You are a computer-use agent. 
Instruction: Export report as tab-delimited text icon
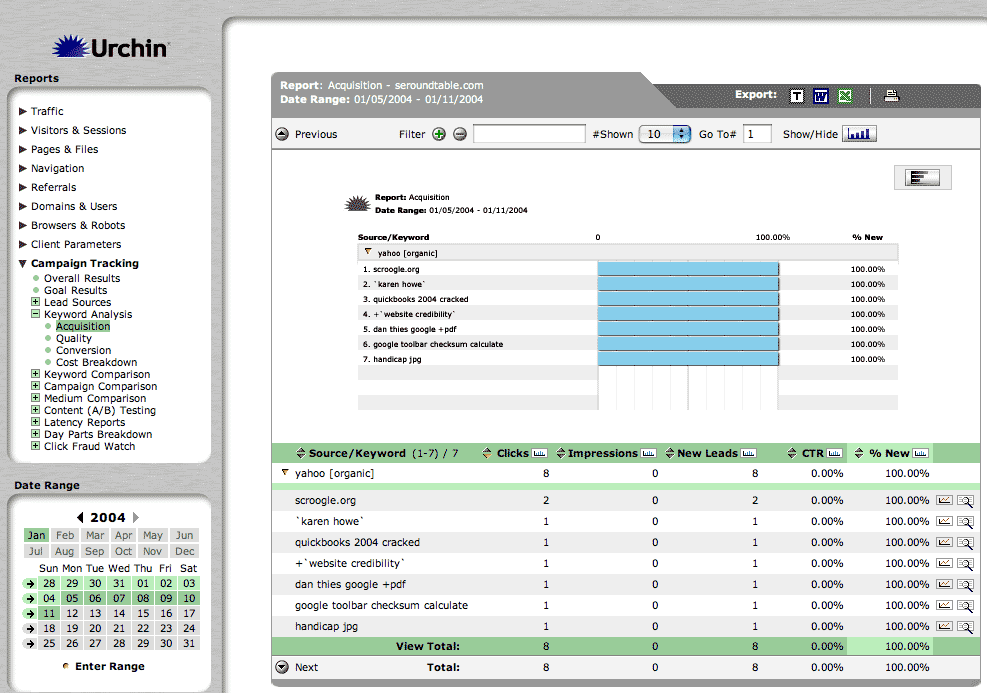pyautogui.click(x=797, y=96)
